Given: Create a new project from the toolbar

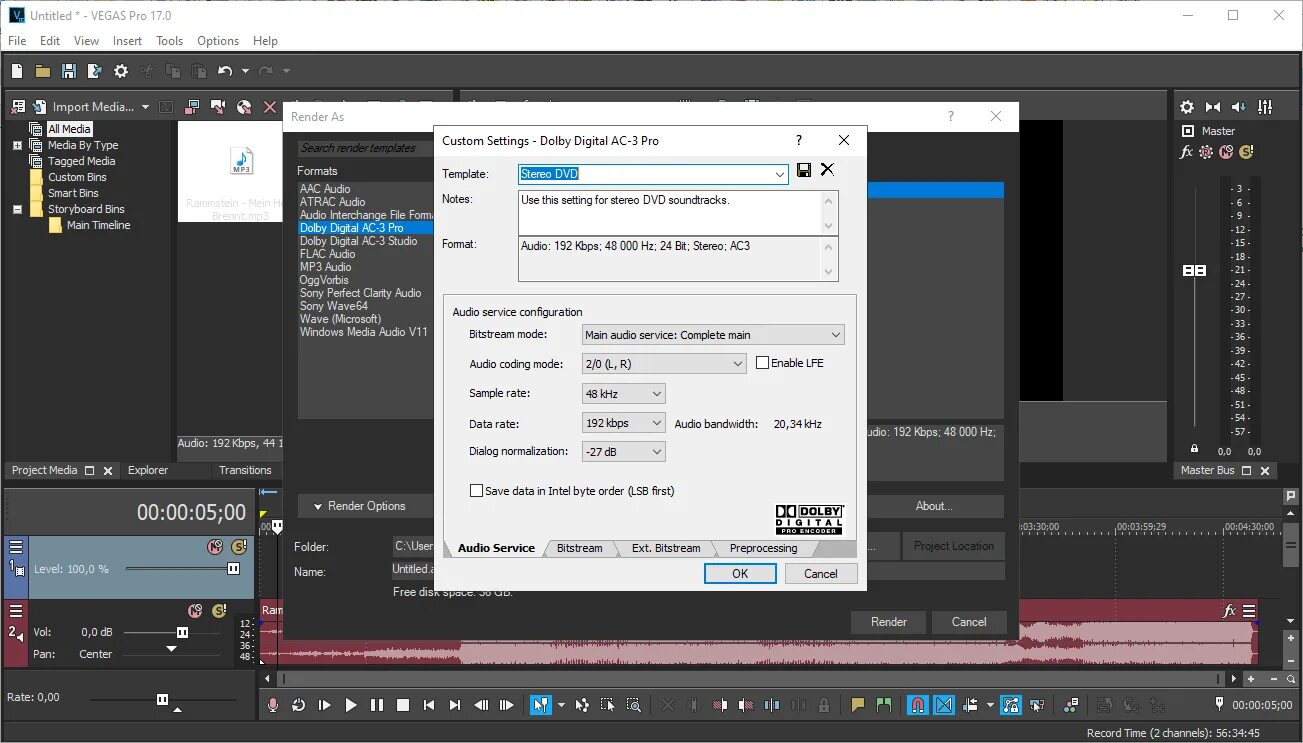Looking at the screenshot, I should click(17, 71).
